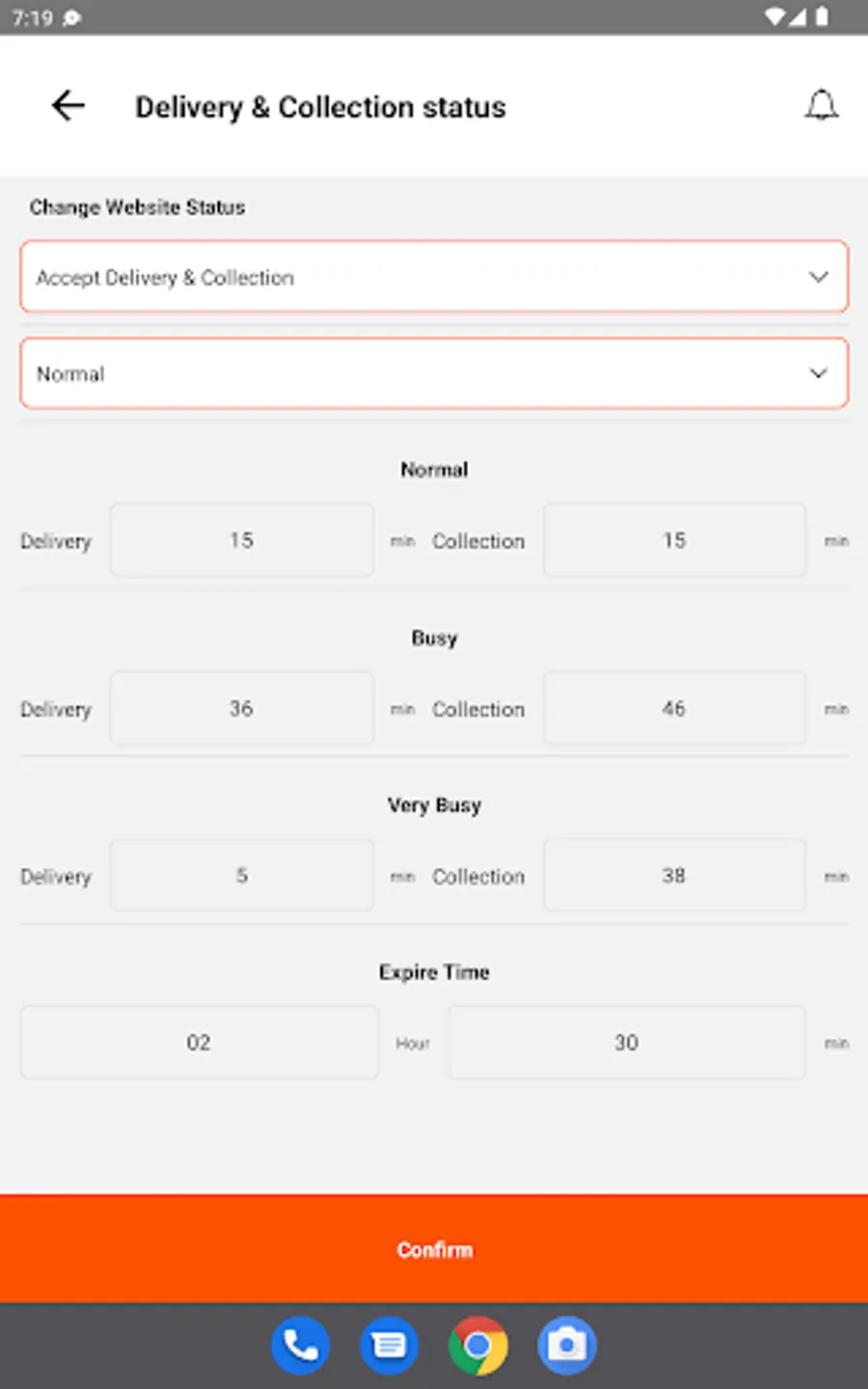Tap chevron on Accept Delivery & Collection
Viewport: 868px width, 1389px height.
click(819, 277)
